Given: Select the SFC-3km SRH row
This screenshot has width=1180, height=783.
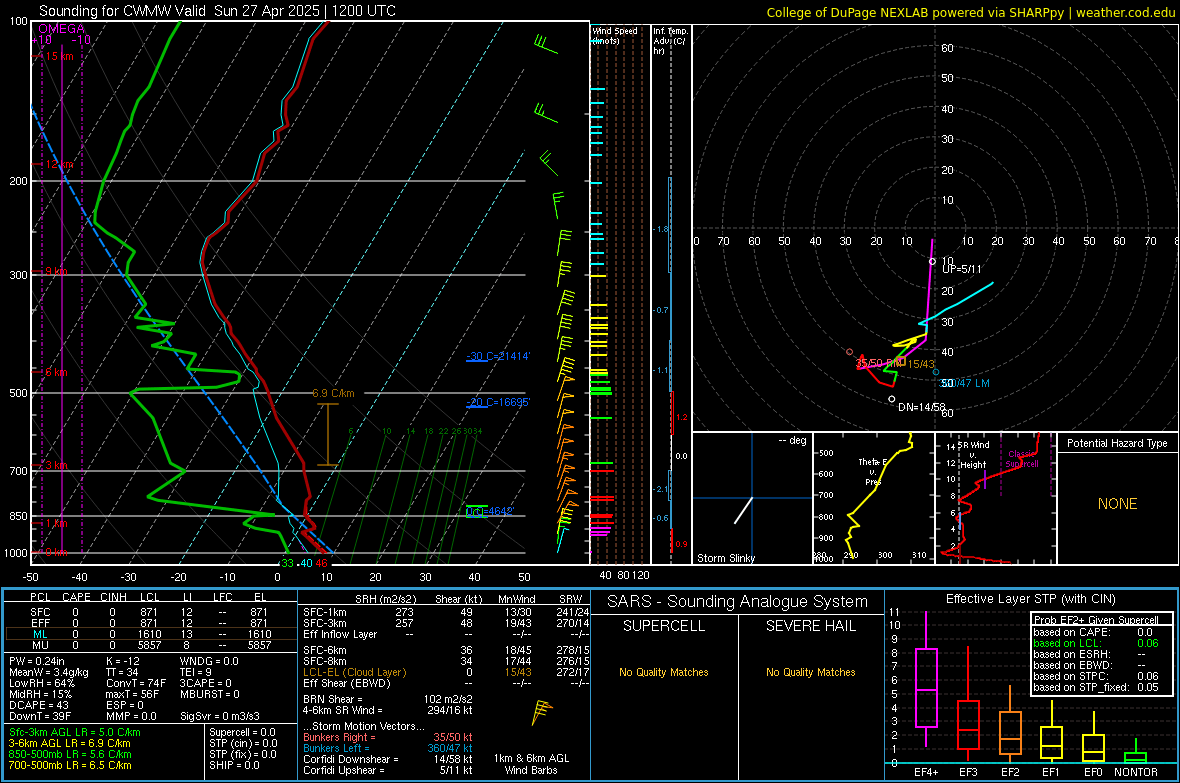Looking at the screenshot, I should pyautogui.click(x=446, y=623).
